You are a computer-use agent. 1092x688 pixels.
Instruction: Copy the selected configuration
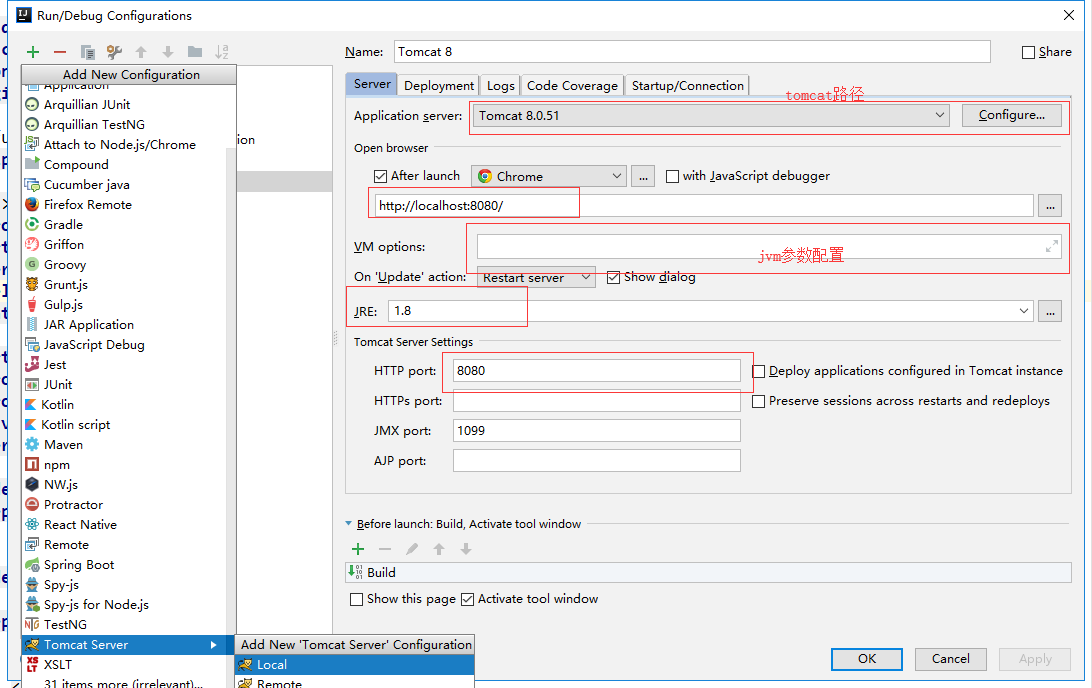coord(88,52)
